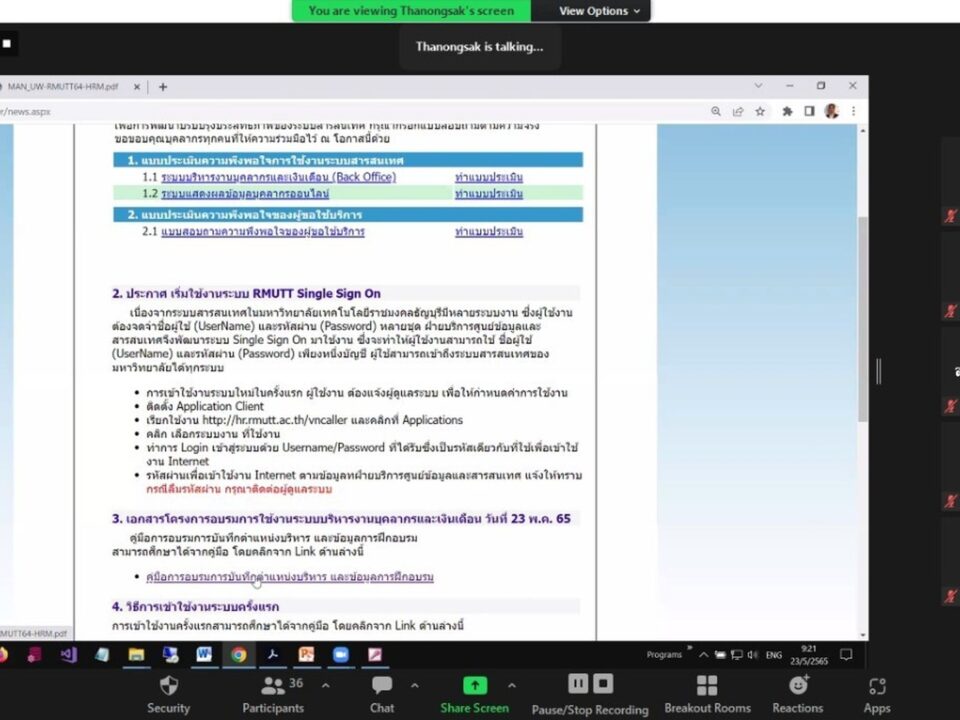Open the Back Office system link in row 1.1
This screenshot has height=720, width=960.
click(x=279, y=177)
